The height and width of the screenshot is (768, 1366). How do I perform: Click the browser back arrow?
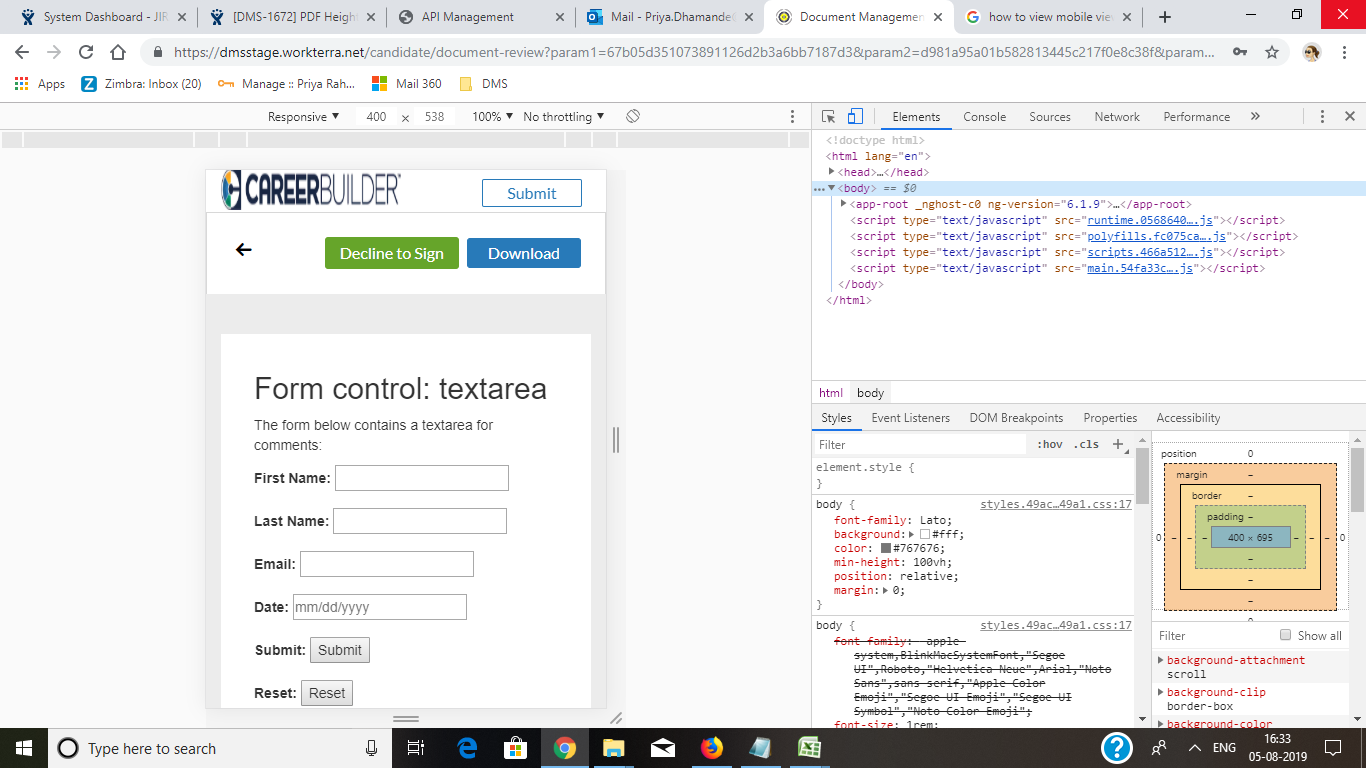[x=22, y=52]
